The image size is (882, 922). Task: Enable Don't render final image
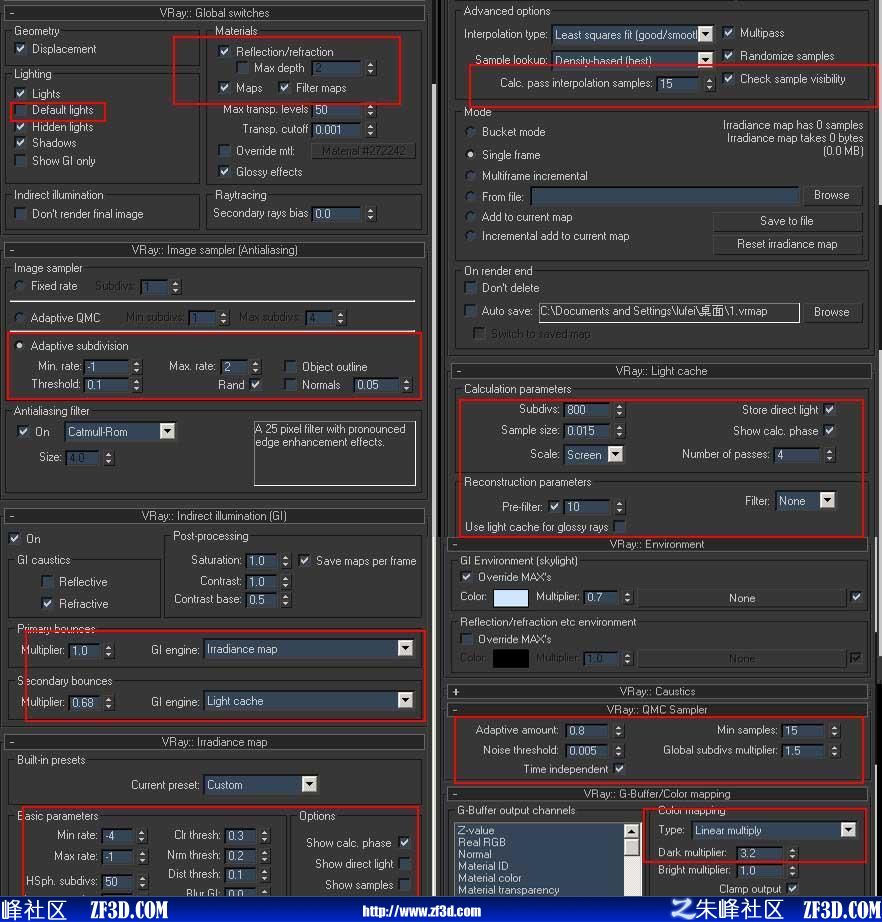click(x=21, y=214)
